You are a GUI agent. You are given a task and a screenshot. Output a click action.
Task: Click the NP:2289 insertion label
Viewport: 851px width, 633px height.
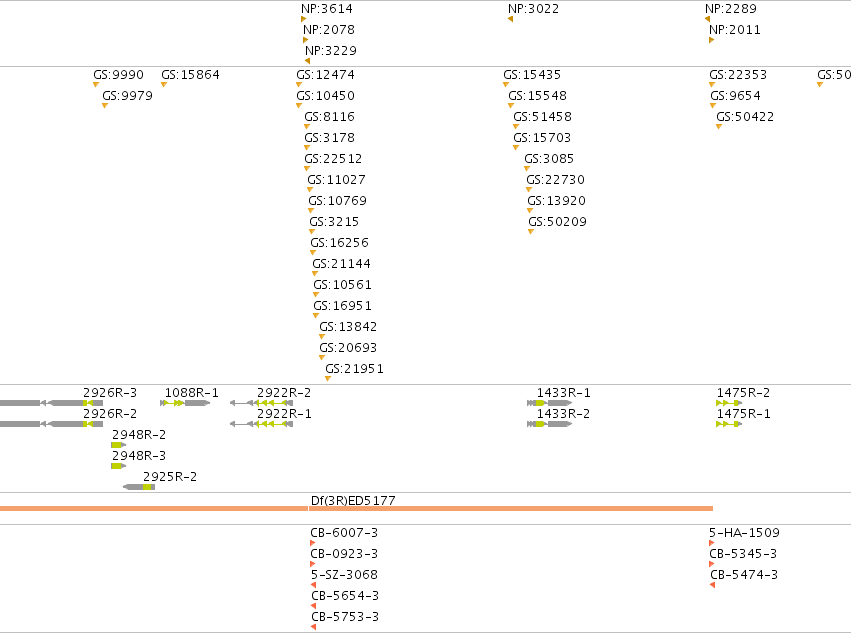point(731,9)
